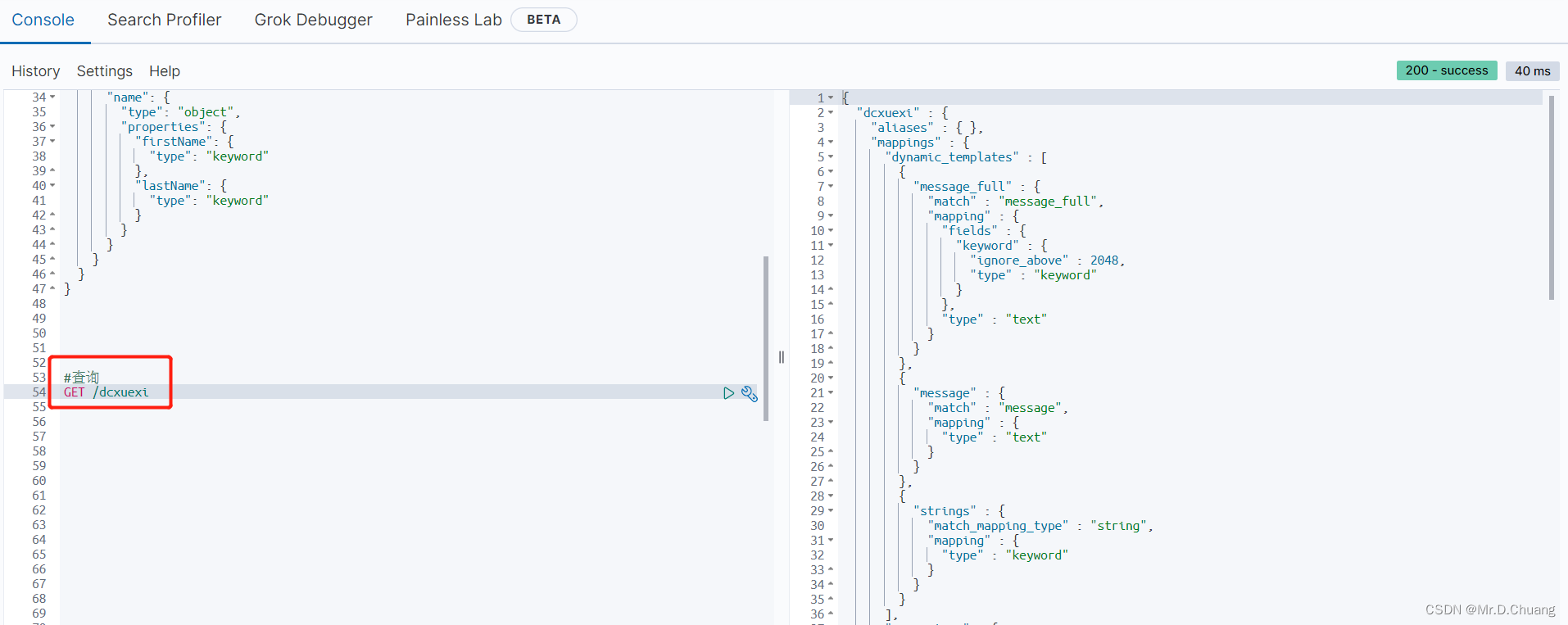The height and width of the screenshot is (625, 1568).
Task: Click "firstName" in the request editor
Action: [x=174, y=141]
